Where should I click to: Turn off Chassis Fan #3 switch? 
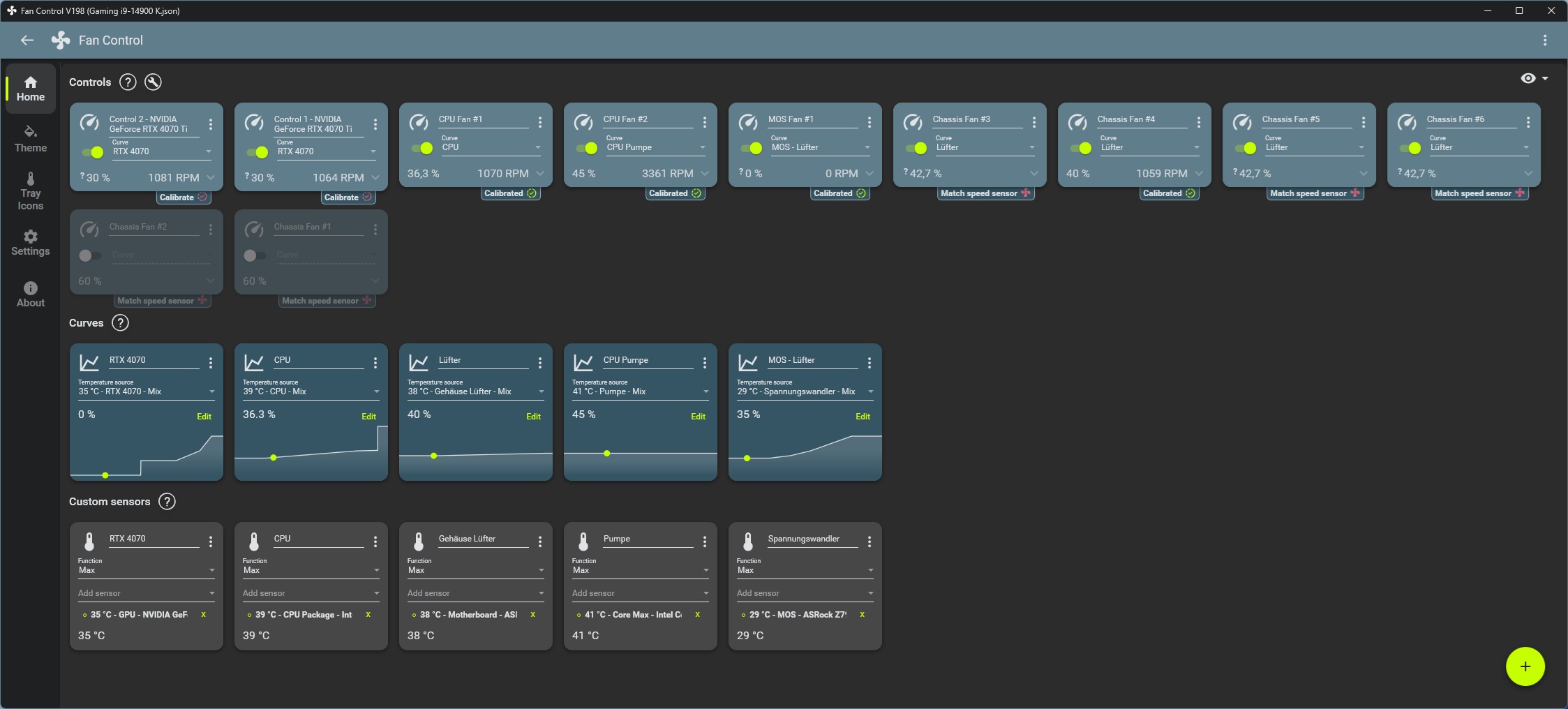pos(916,148)
